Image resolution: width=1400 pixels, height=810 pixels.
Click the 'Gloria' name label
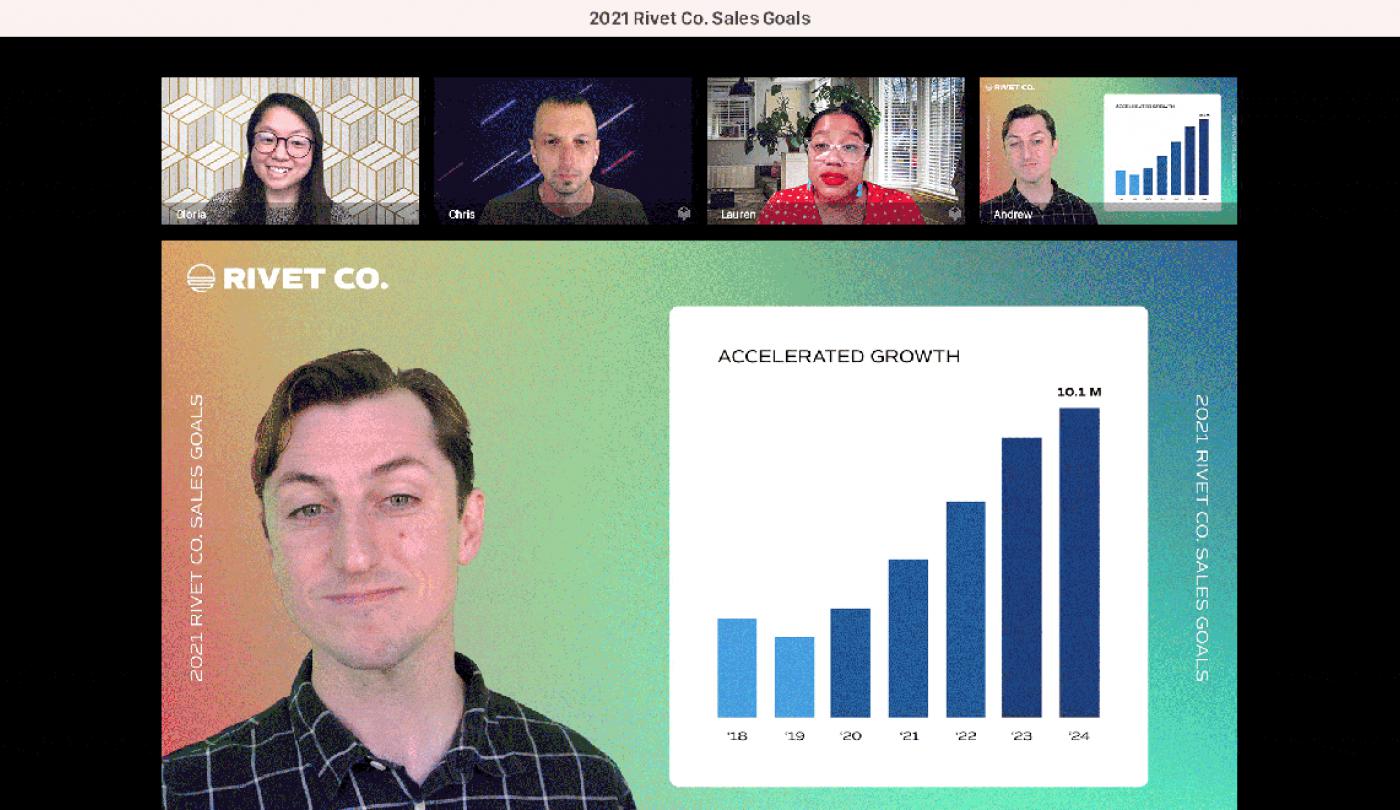pyautogui.click(x=191, y=214)
